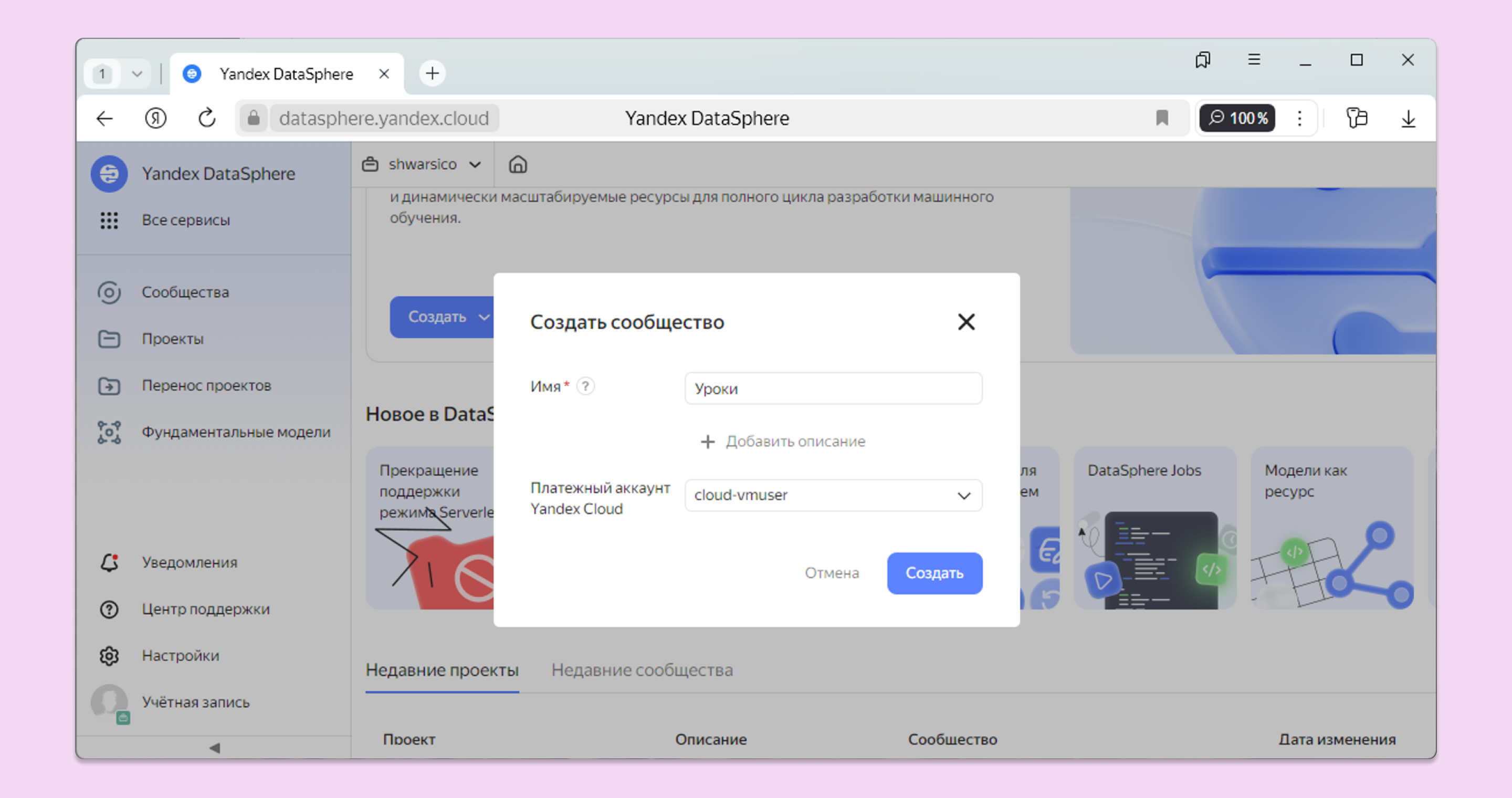Screen dimensions: 1512x798
Task: Click the lock site security icon
Action: click(254, 118)
